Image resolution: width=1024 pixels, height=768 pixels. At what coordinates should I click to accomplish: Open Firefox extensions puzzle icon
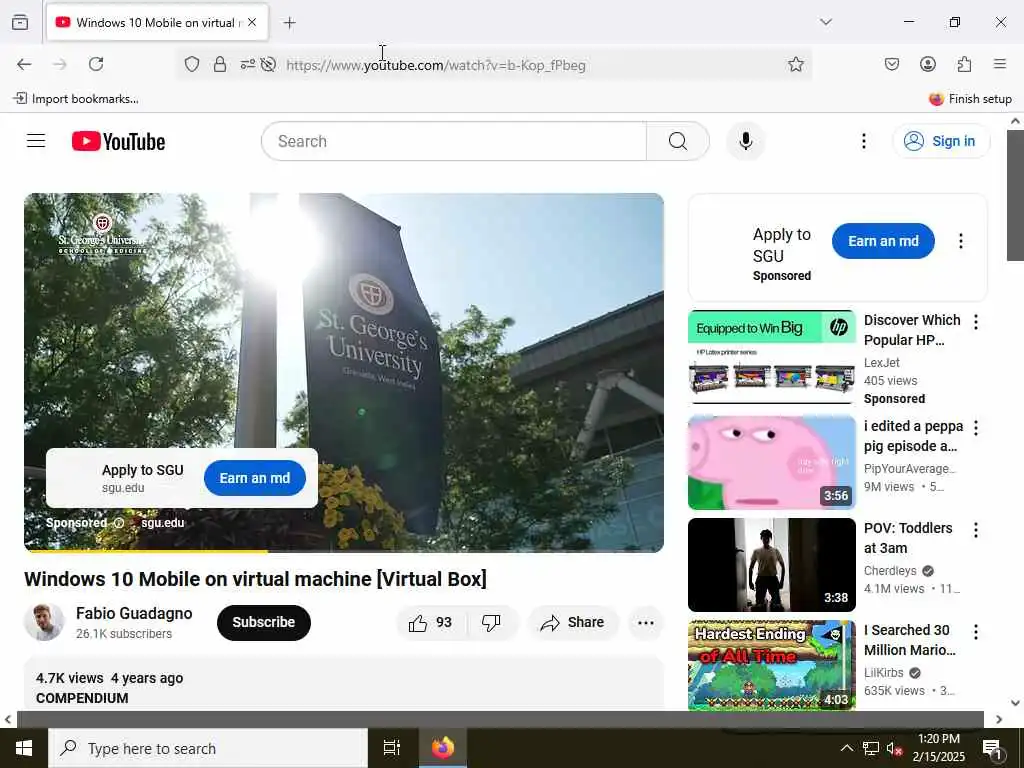point(964,64)
